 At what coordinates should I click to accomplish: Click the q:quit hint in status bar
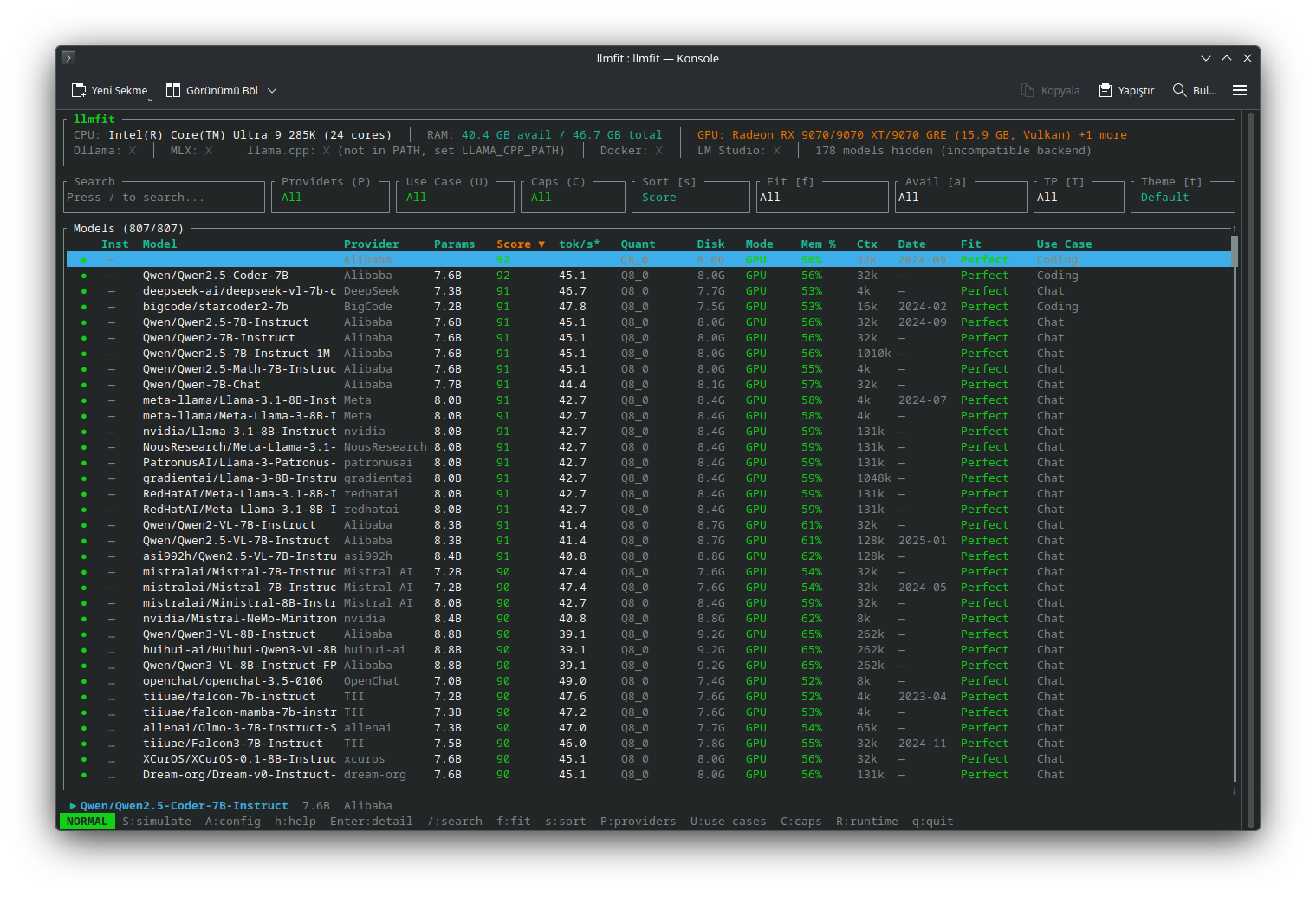click(932, 822)
